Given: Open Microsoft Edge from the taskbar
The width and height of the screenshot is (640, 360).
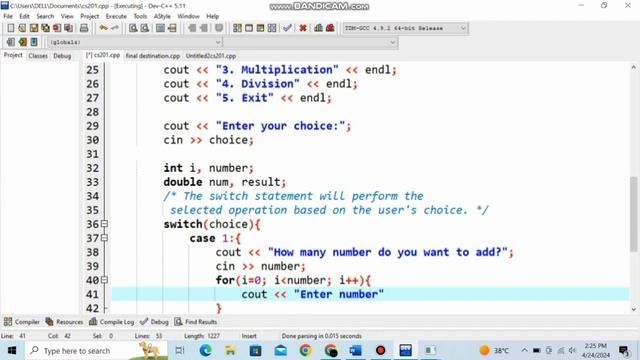Looking at the screenshot, I should coord(205,350).
